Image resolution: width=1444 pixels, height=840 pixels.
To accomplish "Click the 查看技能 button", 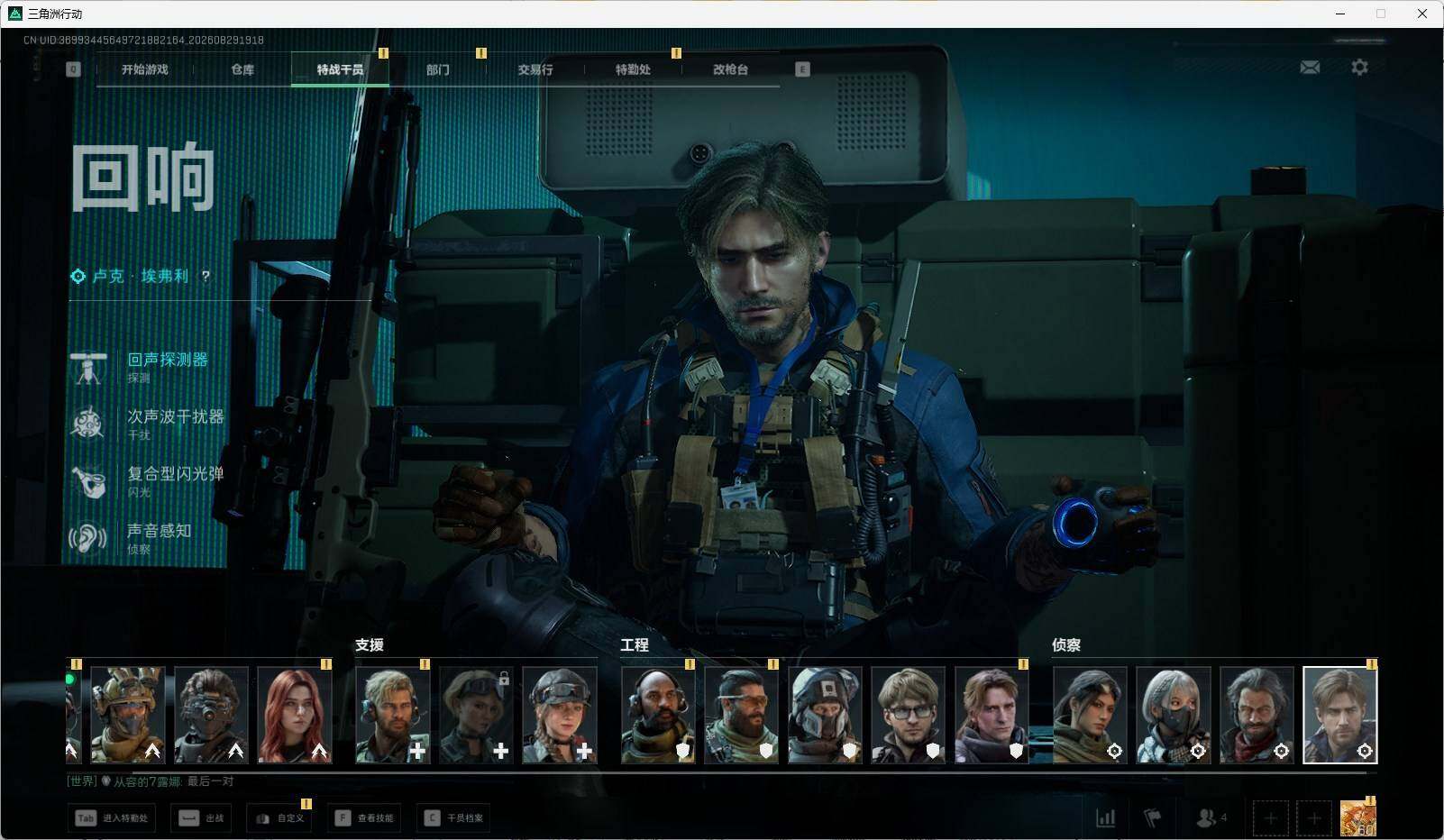I will tap(364, 818).
